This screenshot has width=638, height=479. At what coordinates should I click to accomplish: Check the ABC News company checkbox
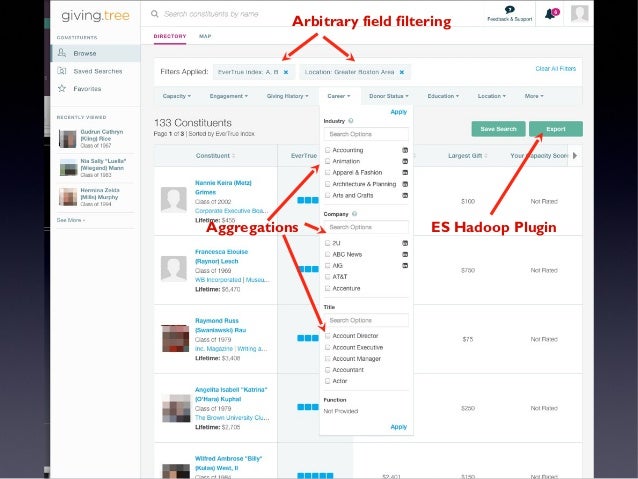coord(327,254)
